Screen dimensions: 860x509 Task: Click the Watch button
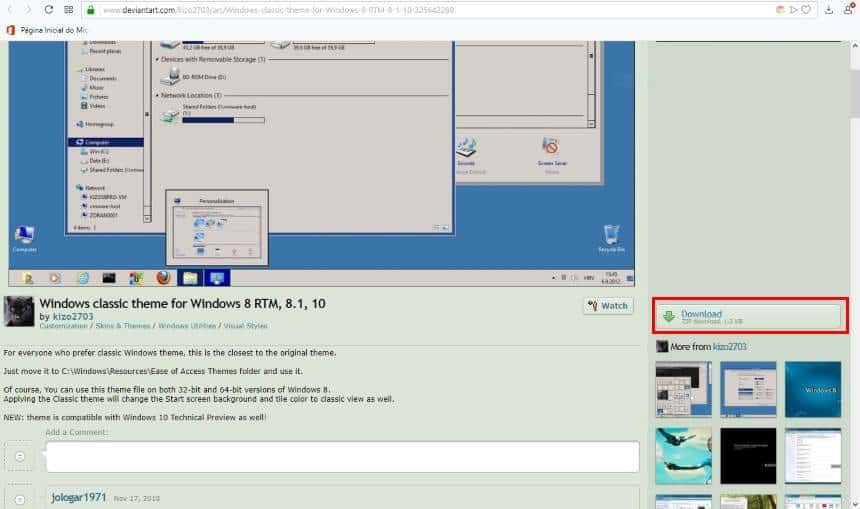coord(608,306)
